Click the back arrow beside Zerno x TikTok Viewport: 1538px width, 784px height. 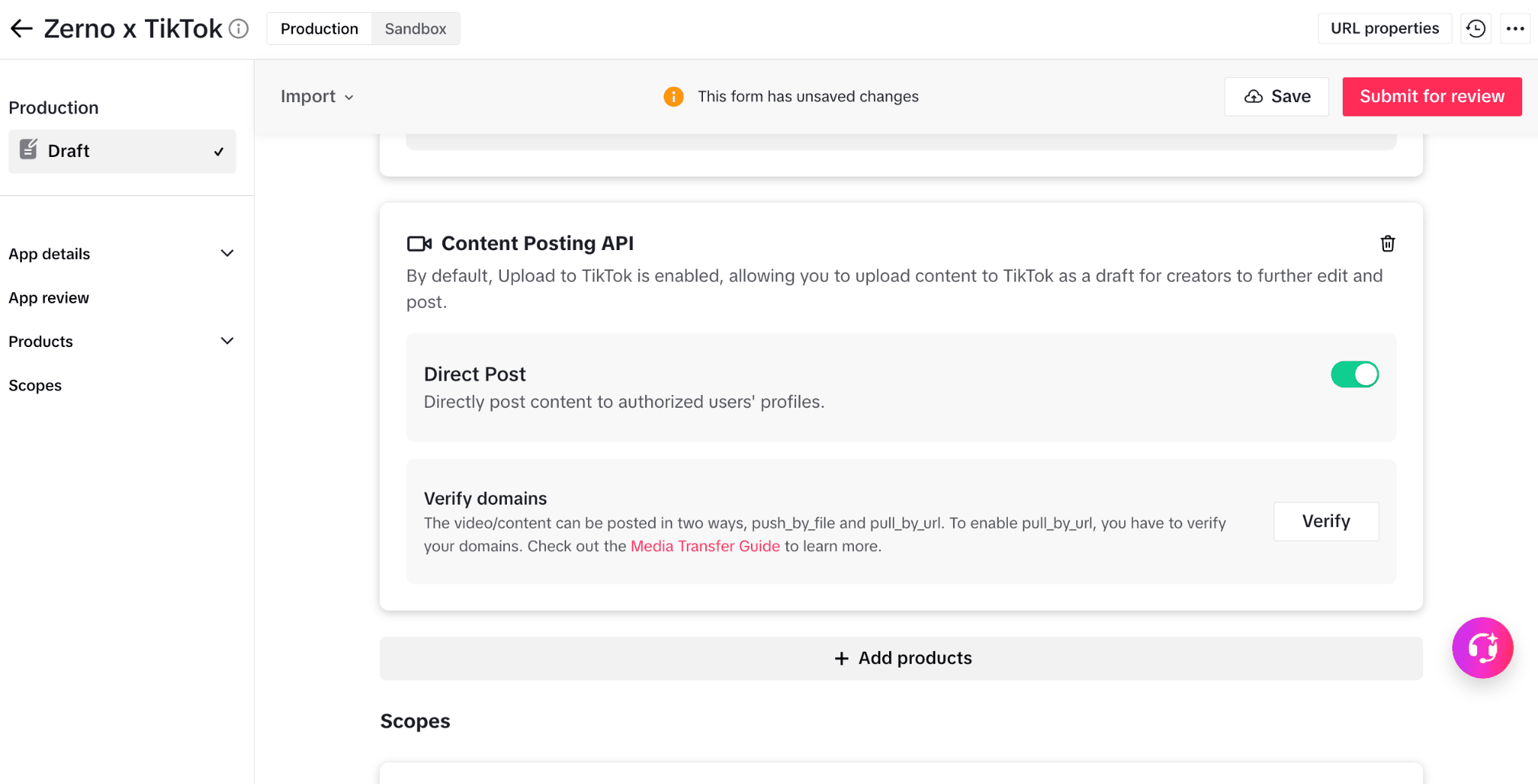21,29
